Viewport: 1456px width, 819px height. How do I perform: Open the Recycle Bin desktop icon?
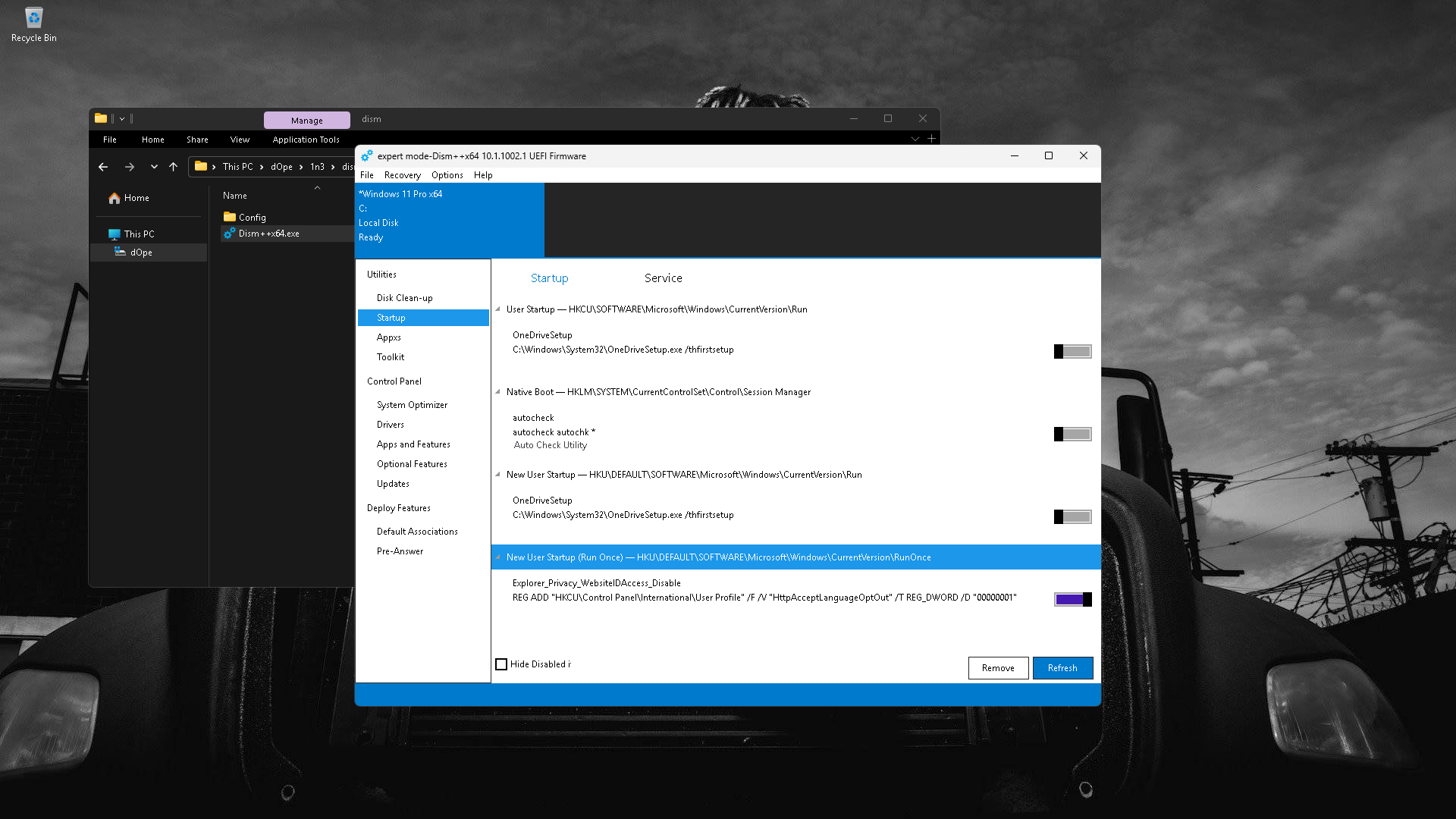pos(33,24)
